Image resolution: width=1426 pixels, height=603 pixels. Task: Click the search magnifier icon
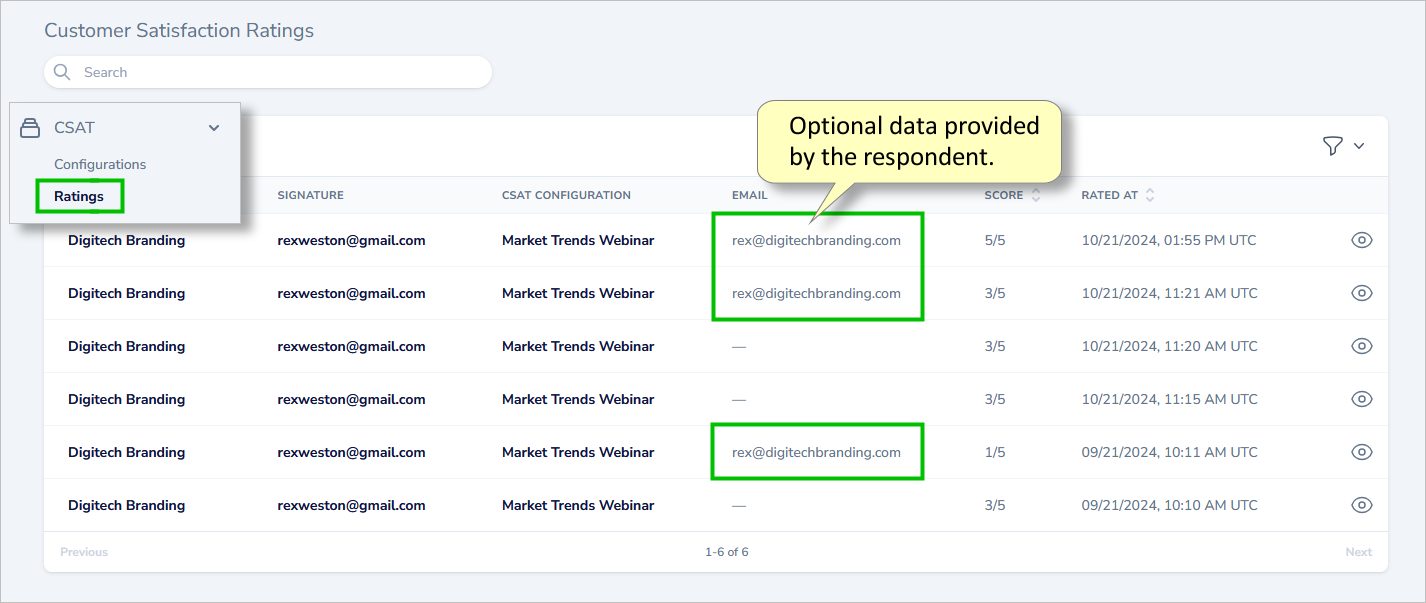pyautogui.click(x=61, y=72)
